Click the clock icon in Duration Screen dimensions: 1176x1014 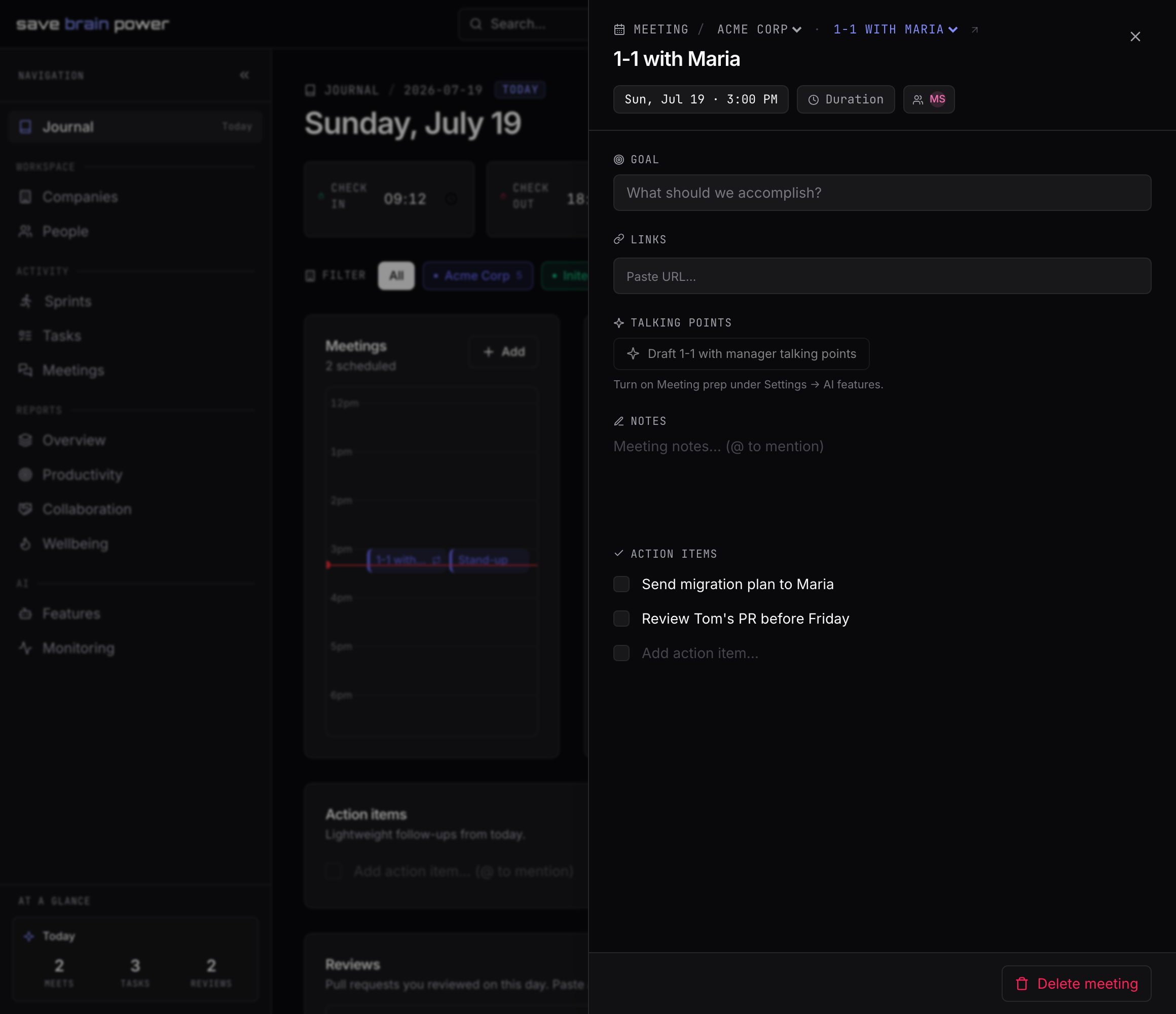click(x=814, y=100)
